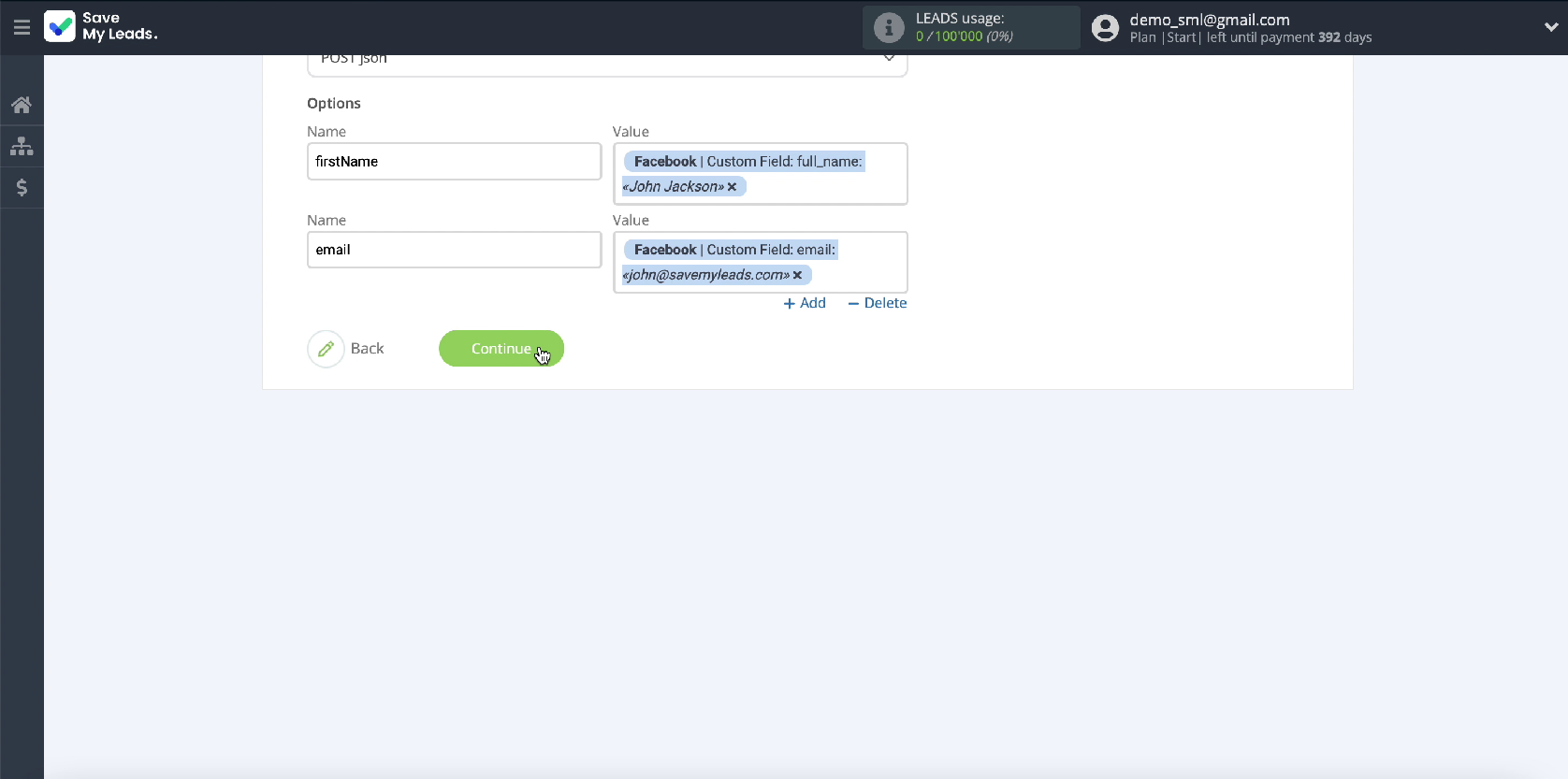Edit the firstName name field

(454, 161)
